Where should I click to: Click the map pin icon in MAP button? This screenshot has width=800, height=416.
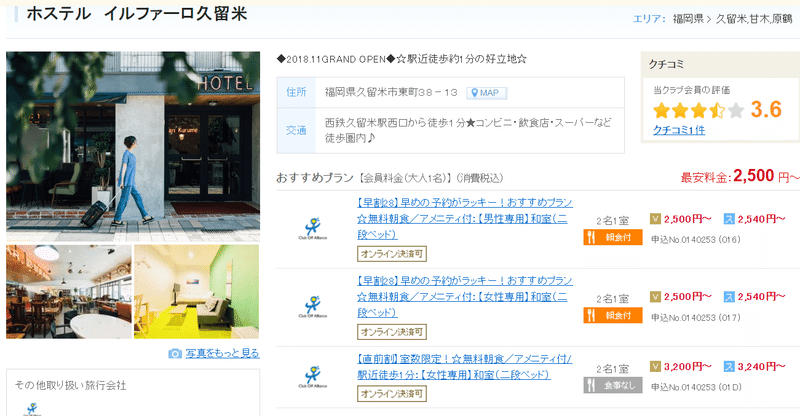pyautogui.click(x=474, y=93)
